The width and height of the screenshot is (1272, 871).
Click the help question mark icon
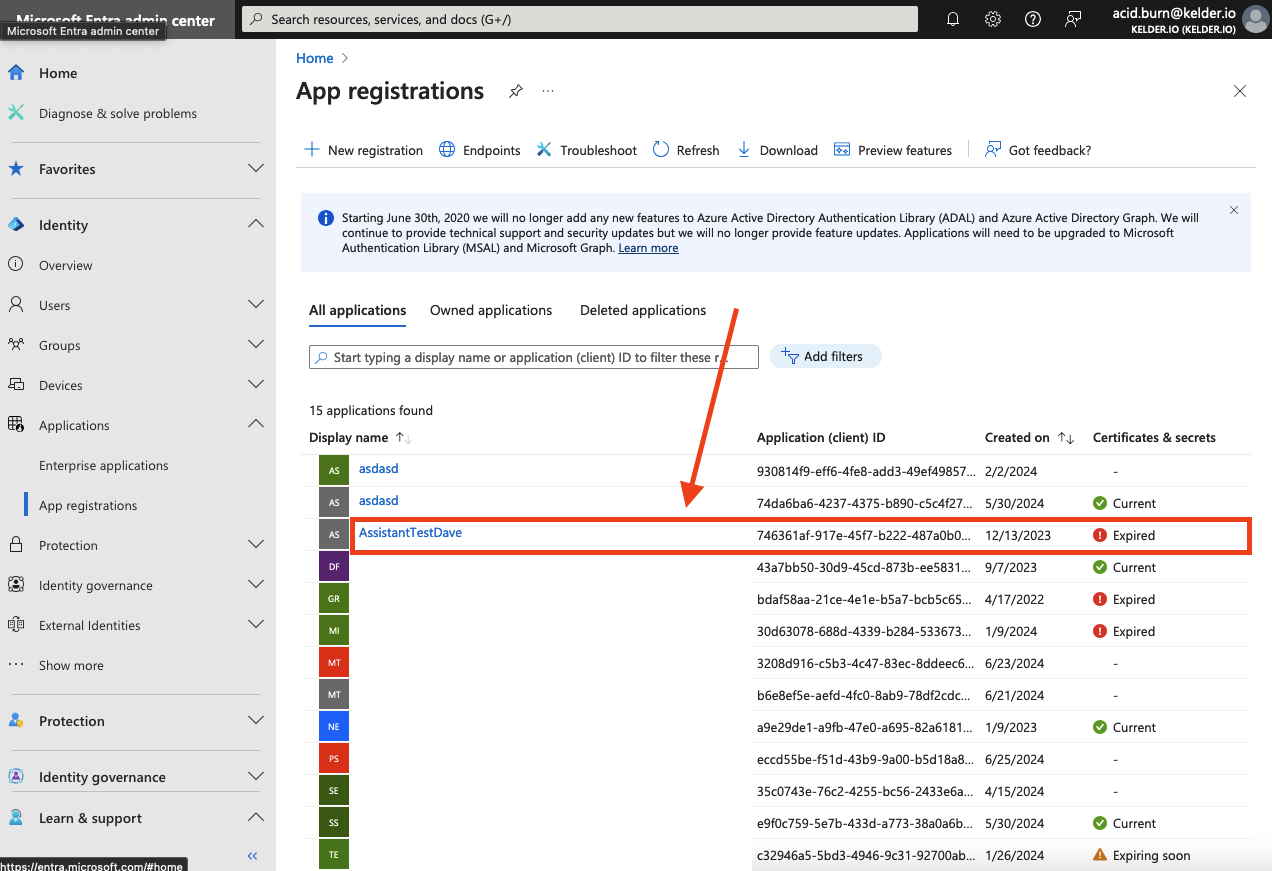1033,19
